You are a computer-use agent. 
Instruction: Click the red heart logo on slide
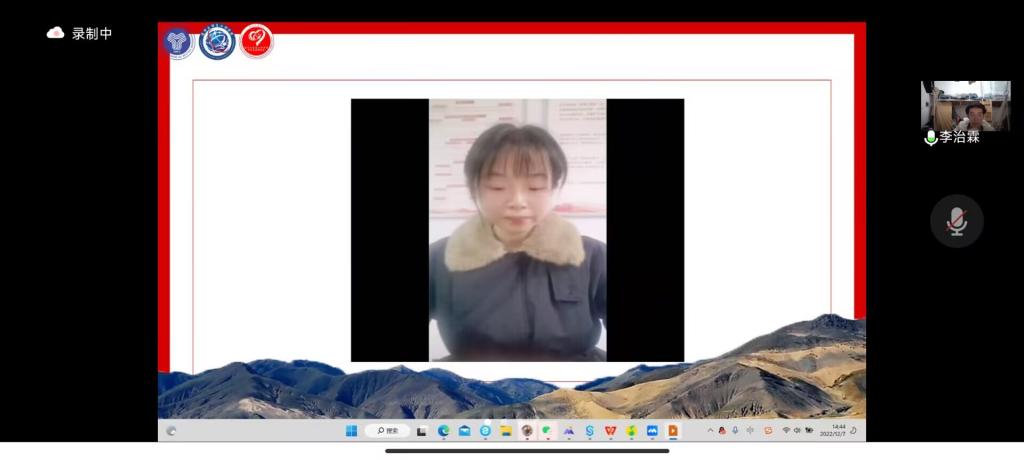(x=256, y=42)
